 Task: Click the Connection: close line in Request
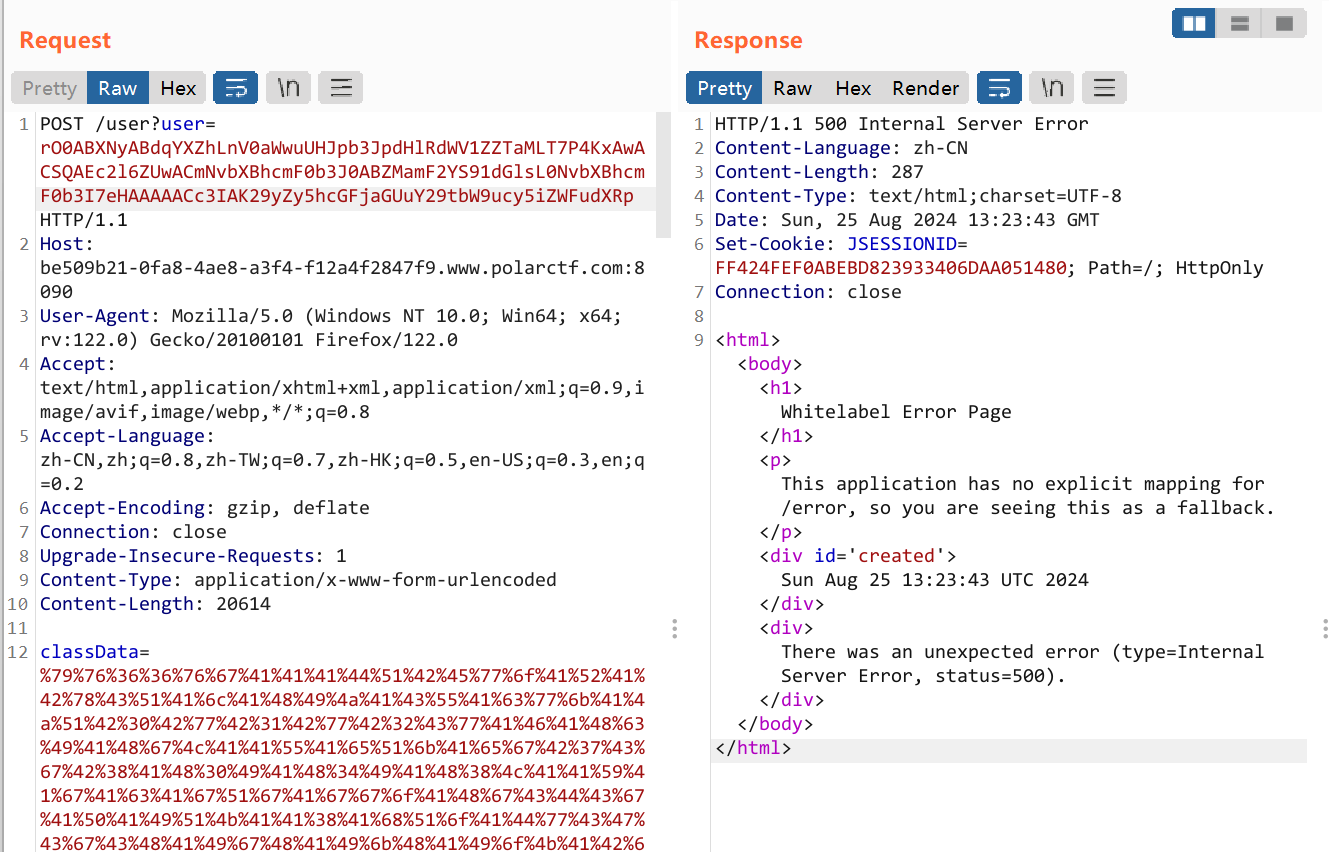coord(133,532)
